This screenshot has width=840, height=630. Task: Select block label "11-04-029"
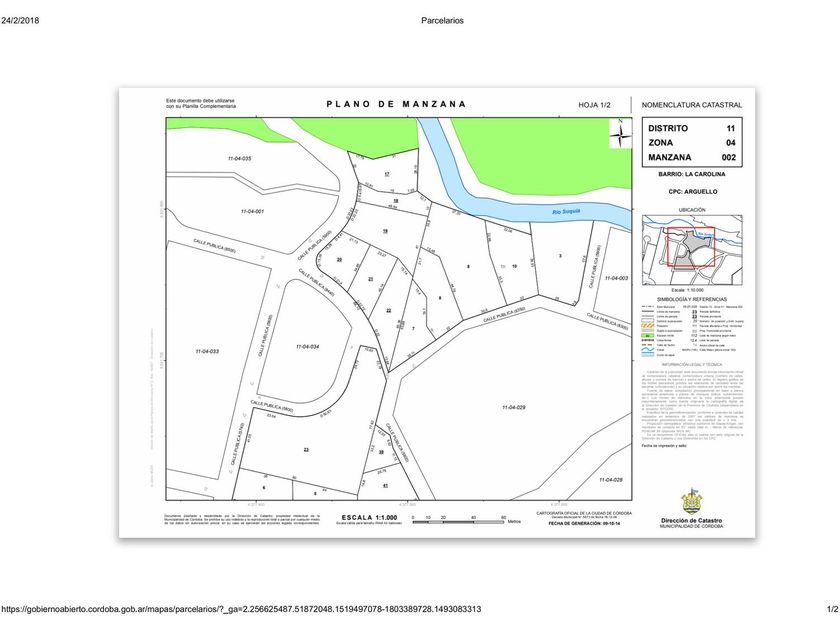pos(514,408)
